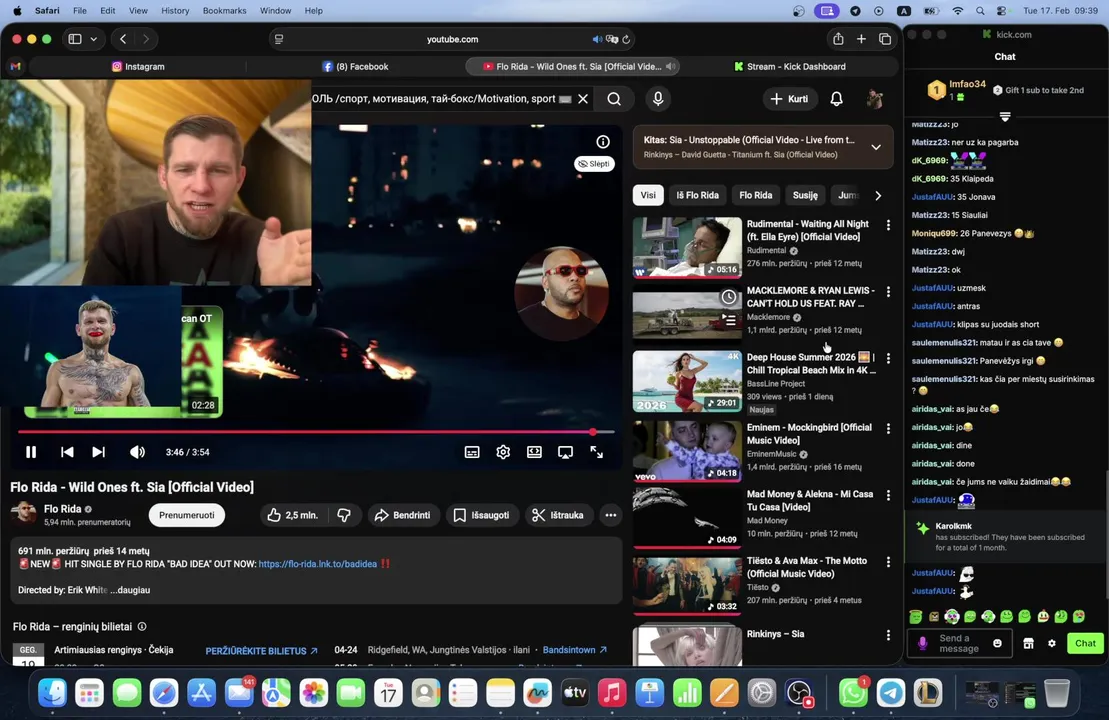The height and width of the screenshot is (720, 1109).
Task: Open YouTube notifications bell
Action: 836,99
